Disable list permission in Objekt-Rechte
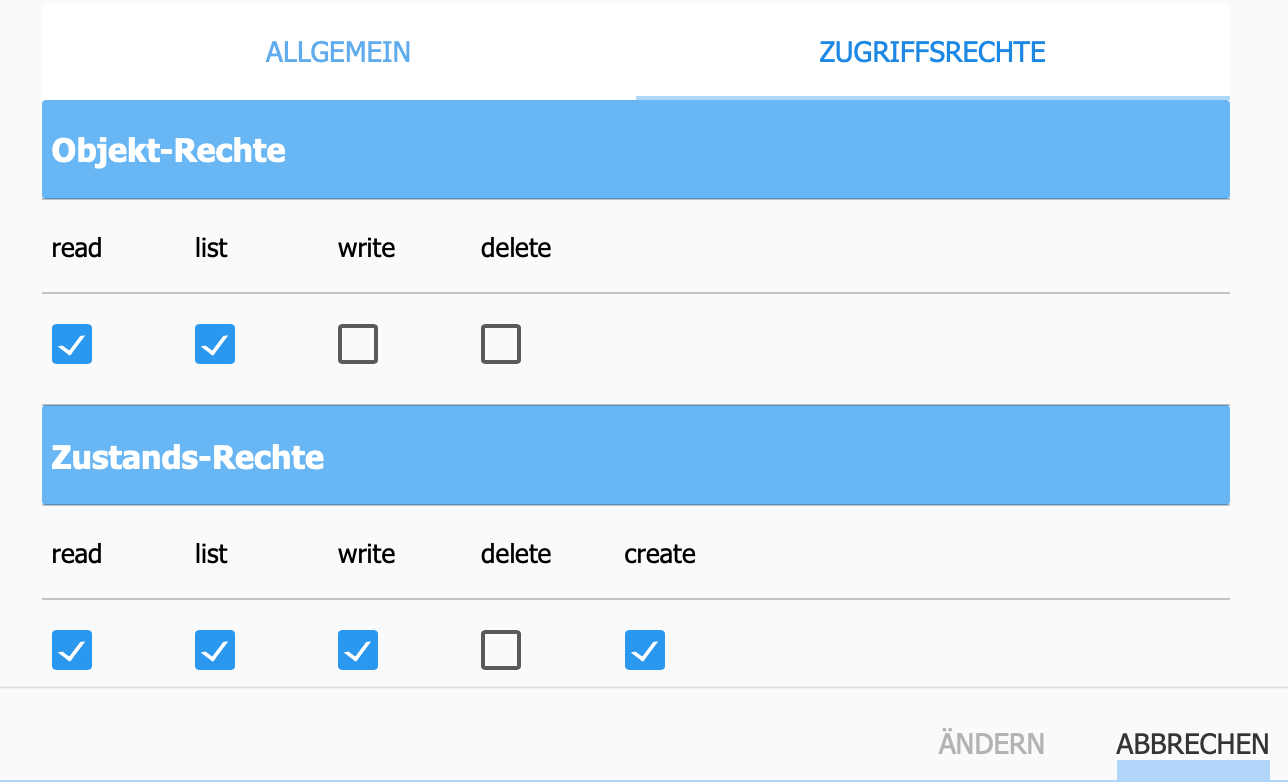This screenshot has width=1288, height=782. (215, 345)
